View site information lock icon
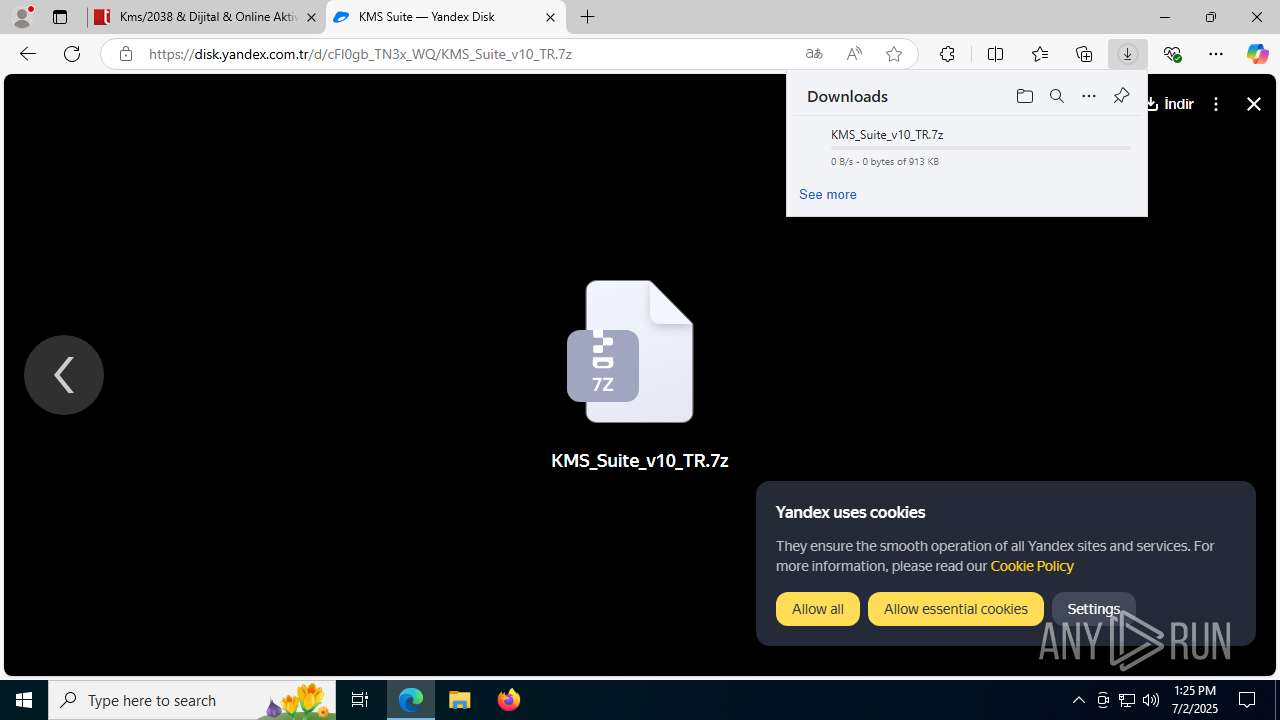This screenshot has height=720, width=1280. coord(125,54)
